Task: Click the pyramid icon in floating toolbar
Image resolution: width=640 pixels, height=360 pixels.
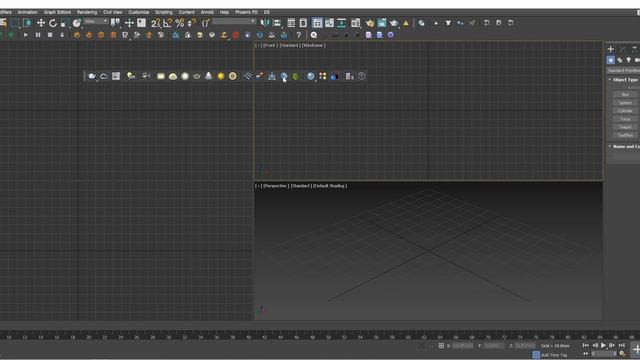Action: pos(209,76)
